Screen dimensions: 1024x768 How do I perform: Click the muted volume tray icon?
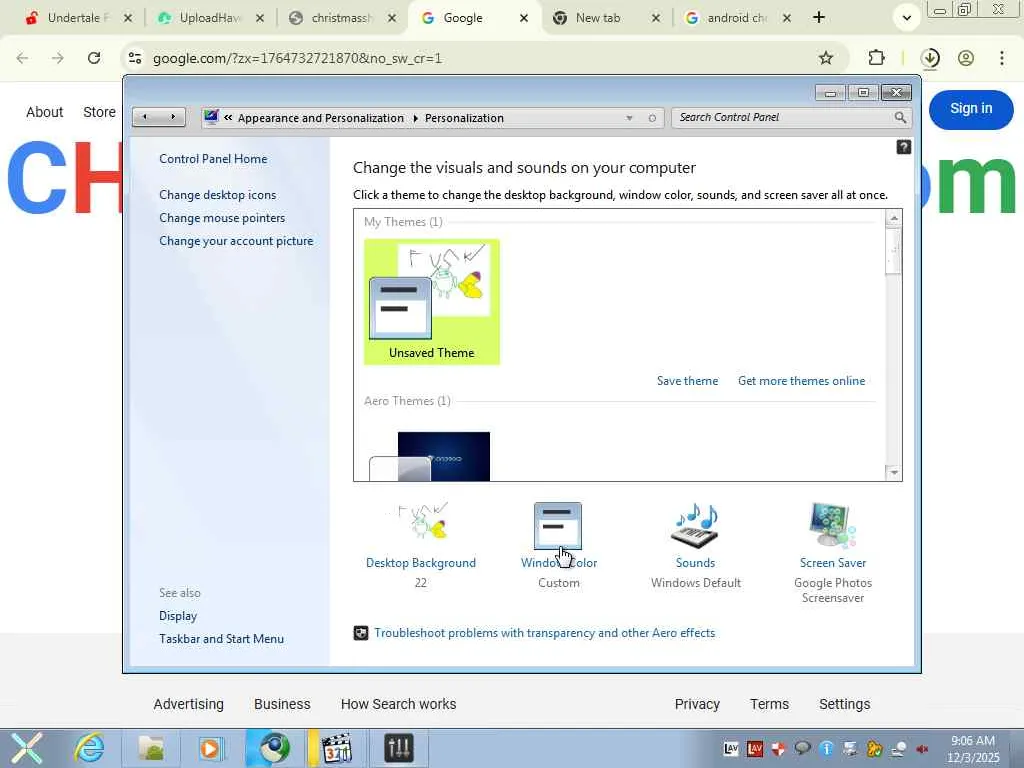[922, 748]
